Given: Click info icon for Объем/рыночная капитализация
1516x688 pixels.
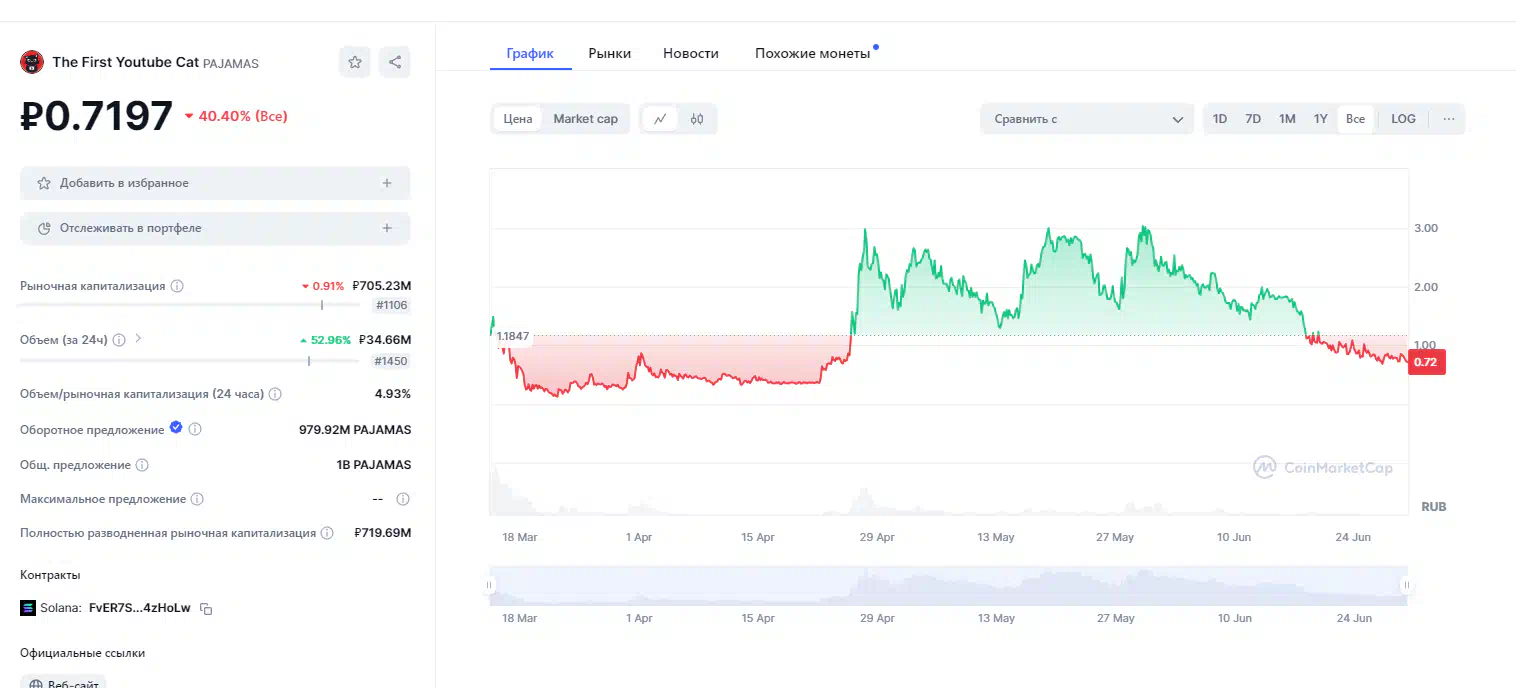Looking at the screenshot, I should (275, 394).
